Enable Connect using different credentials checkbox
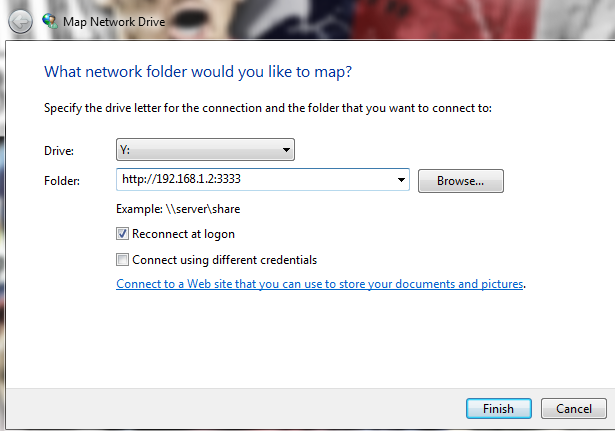The height and width of the screenshot is (431, 615). [x=123, y=260]
